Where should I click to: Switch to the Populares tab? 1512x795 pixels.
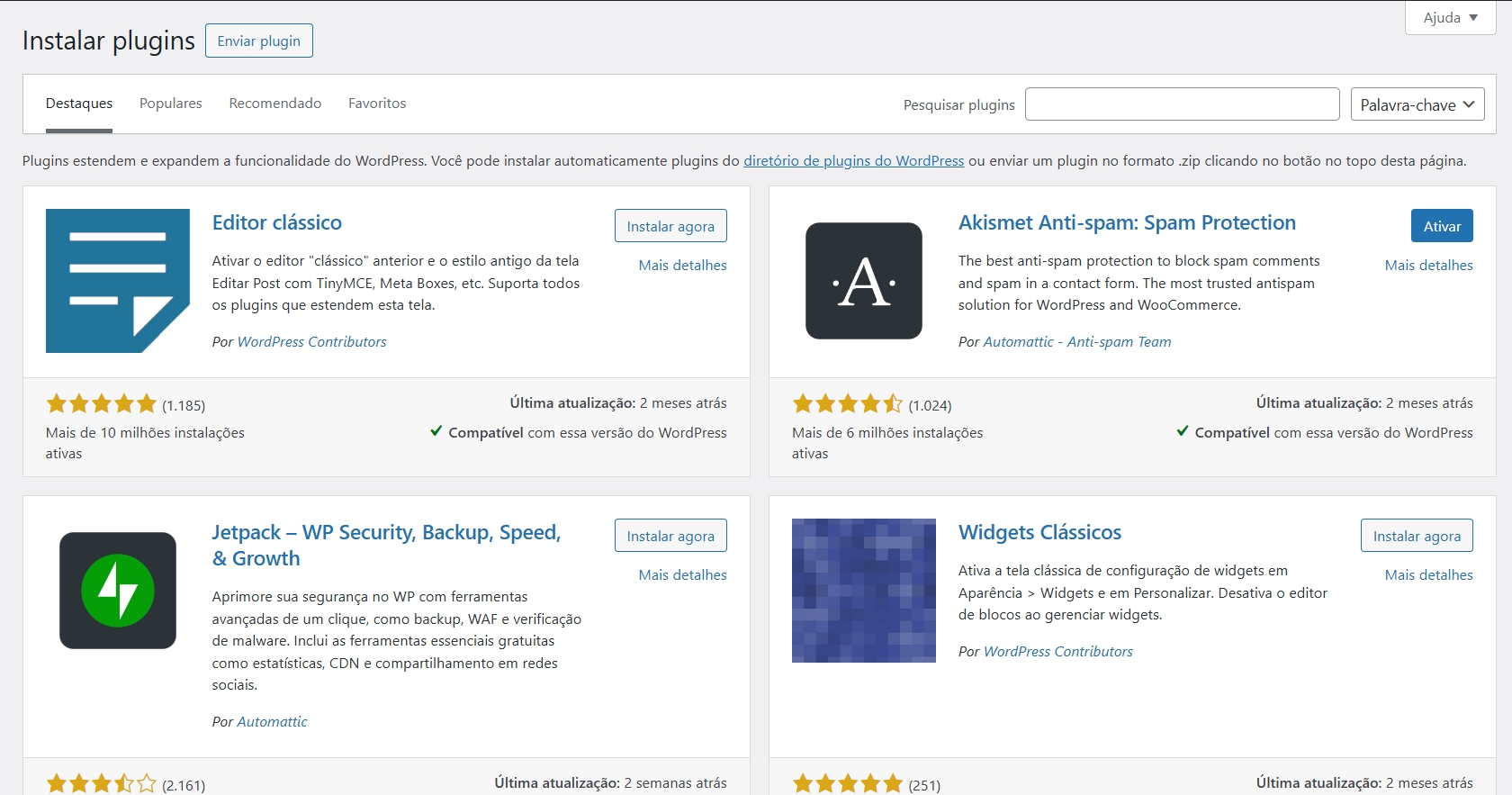pyautogui.click(x=171, y=104)
